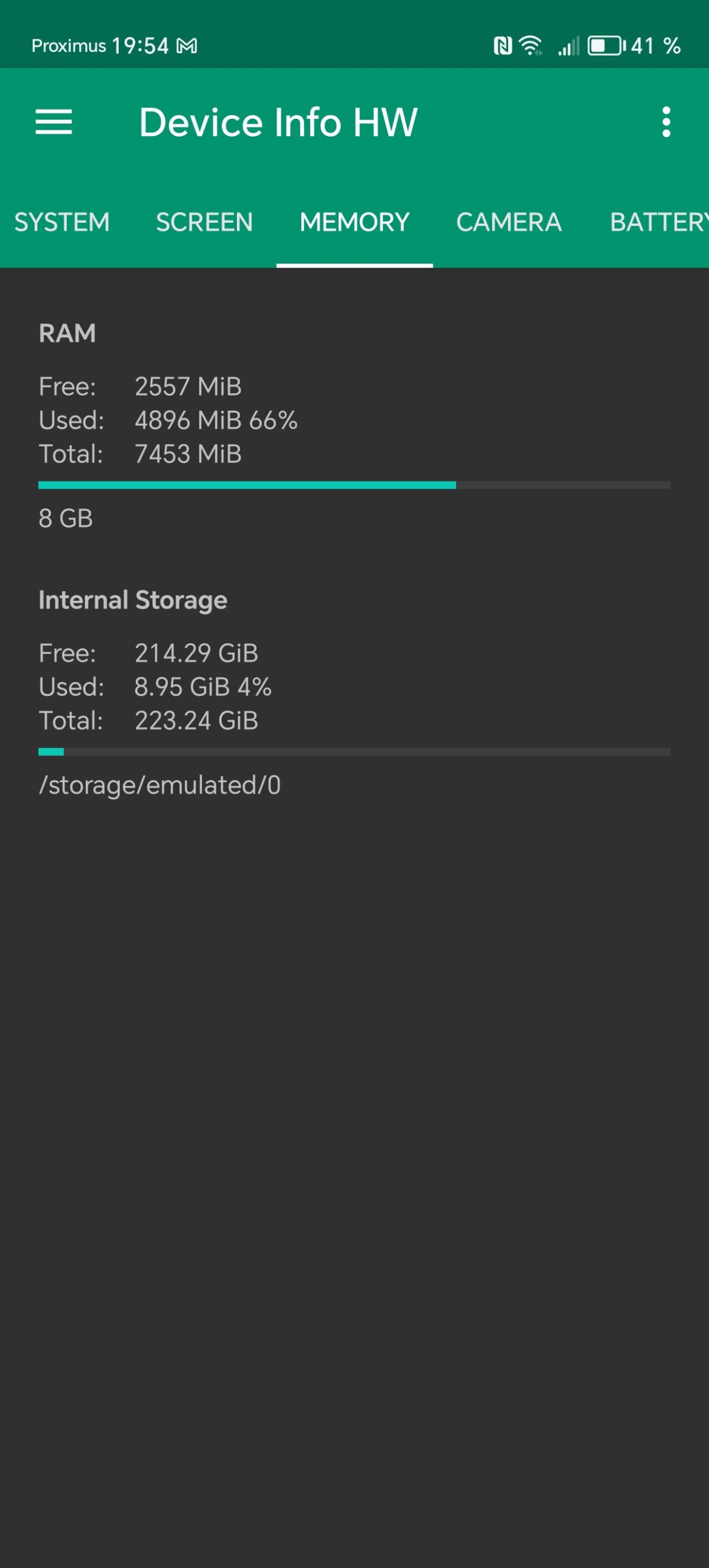
Task: Tap the battery status icon
Action: pos(606,46)
